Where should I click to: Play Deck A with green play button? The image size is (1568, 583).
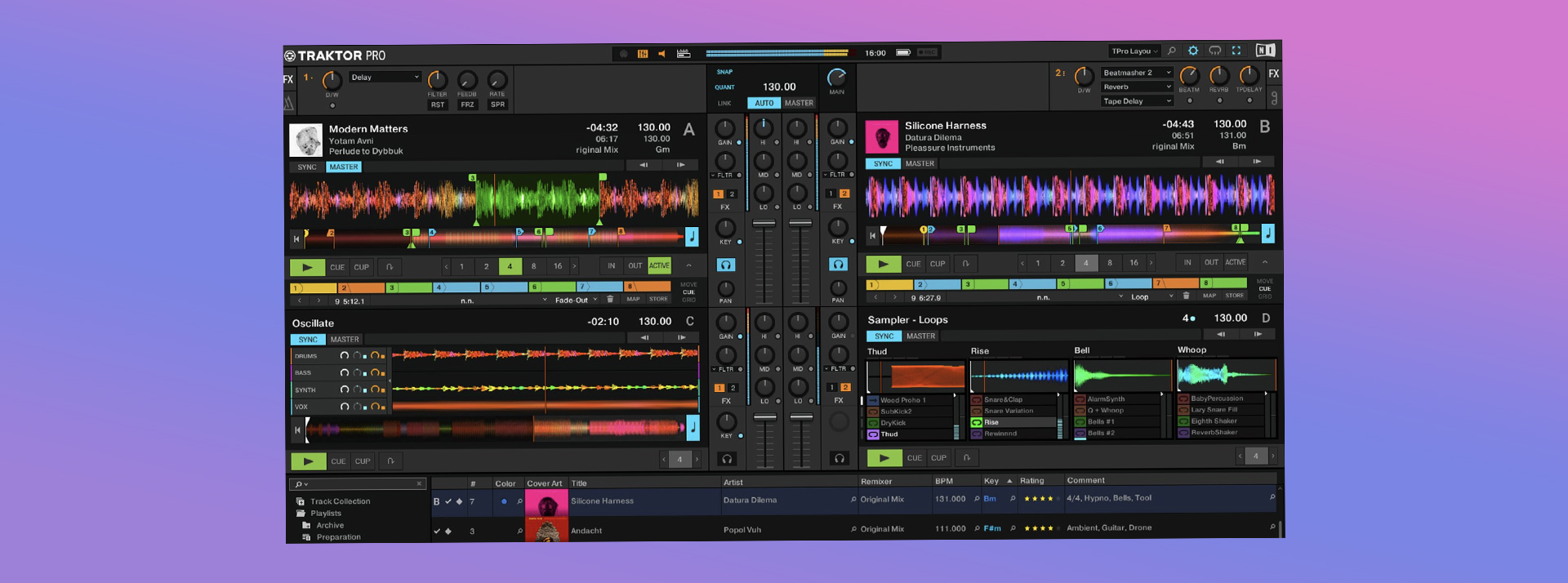[307, 267]
